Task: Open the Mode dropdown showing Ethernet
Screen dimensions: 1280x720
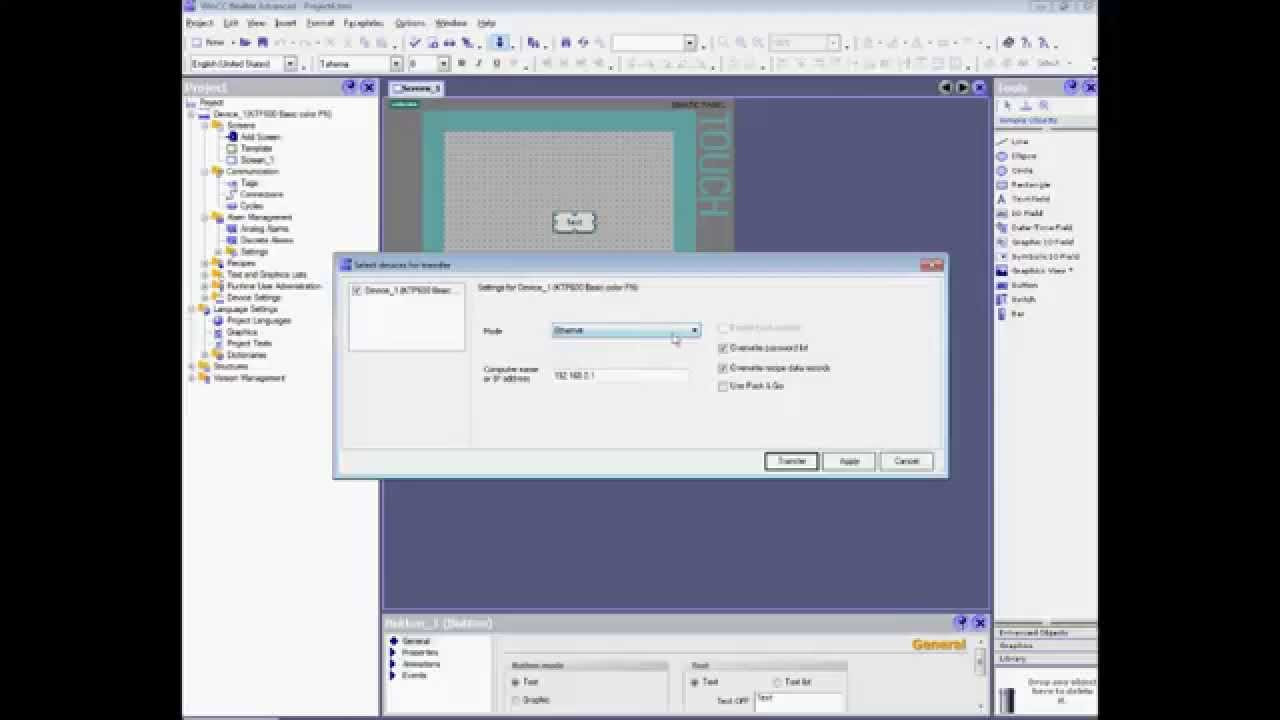Action: click(694, 330)
